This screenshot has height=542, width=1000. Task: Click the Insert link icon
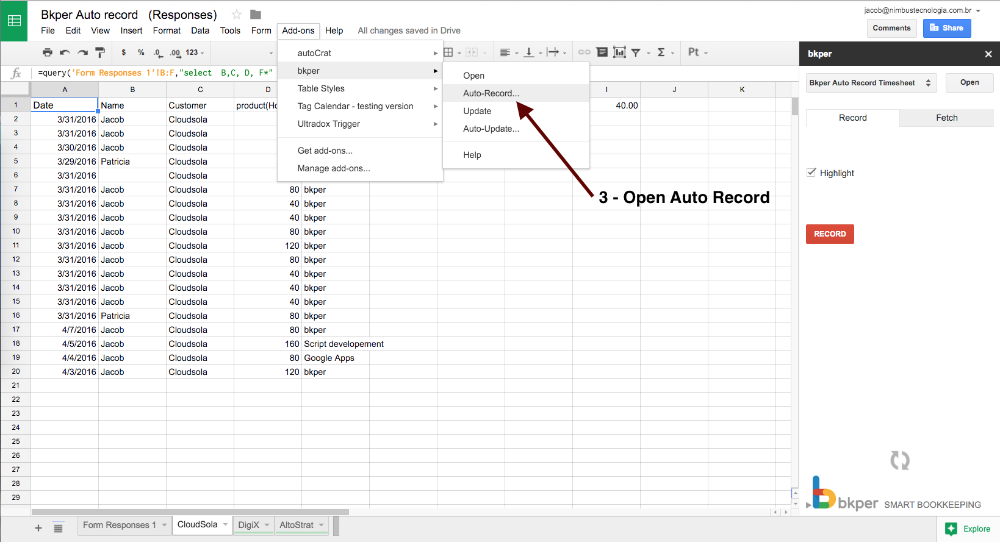(584, 52)
